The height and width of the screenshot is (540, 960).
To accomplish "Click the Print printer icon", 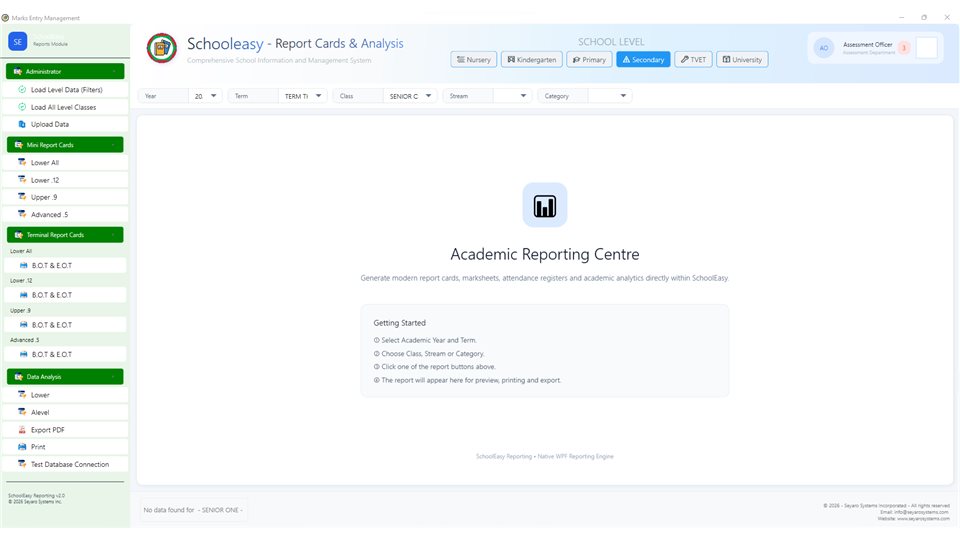I will [x=22, y=446].
